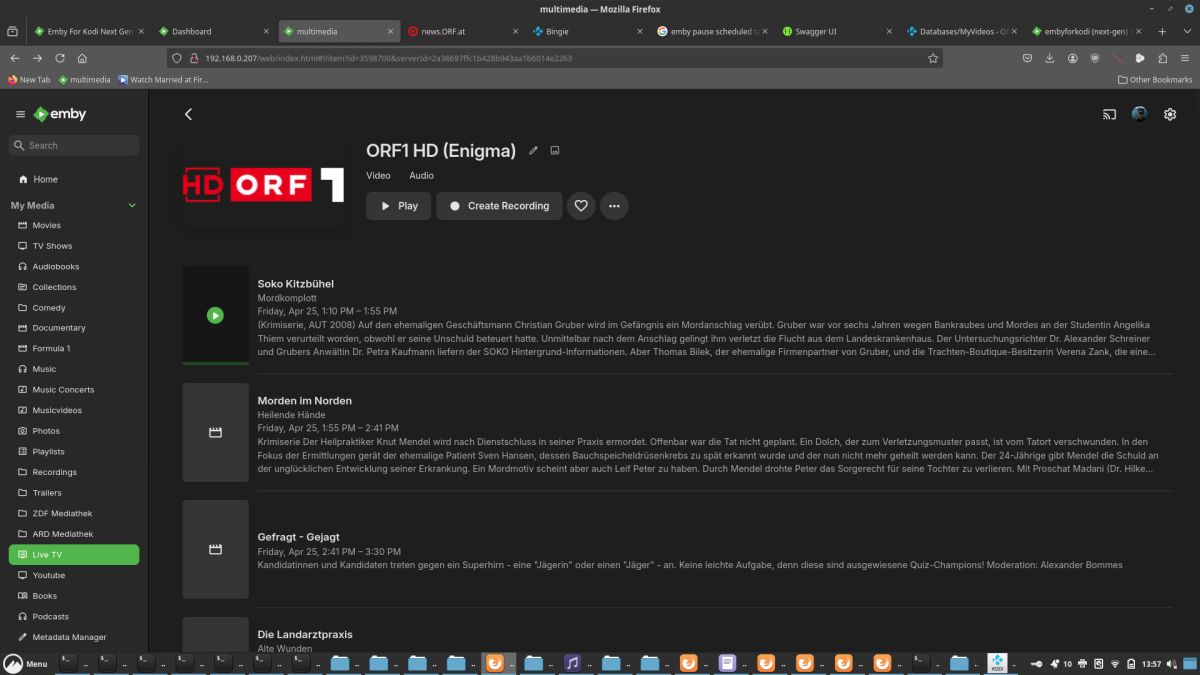Open ARD Mediathek
Image resolution: width=1200 pixels, height=675 pixels.
[74, 534]
